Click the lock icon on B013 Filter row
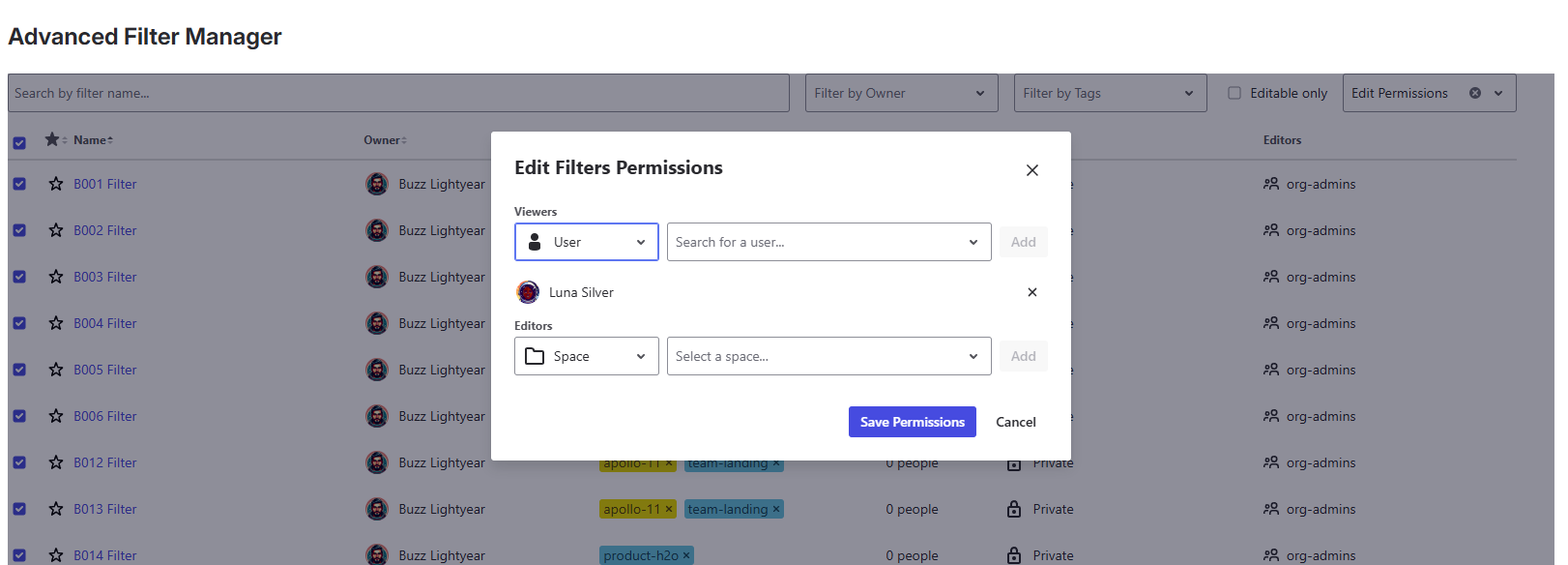The height and width of the screenshot is (565, 1568). pos(1013,509)
